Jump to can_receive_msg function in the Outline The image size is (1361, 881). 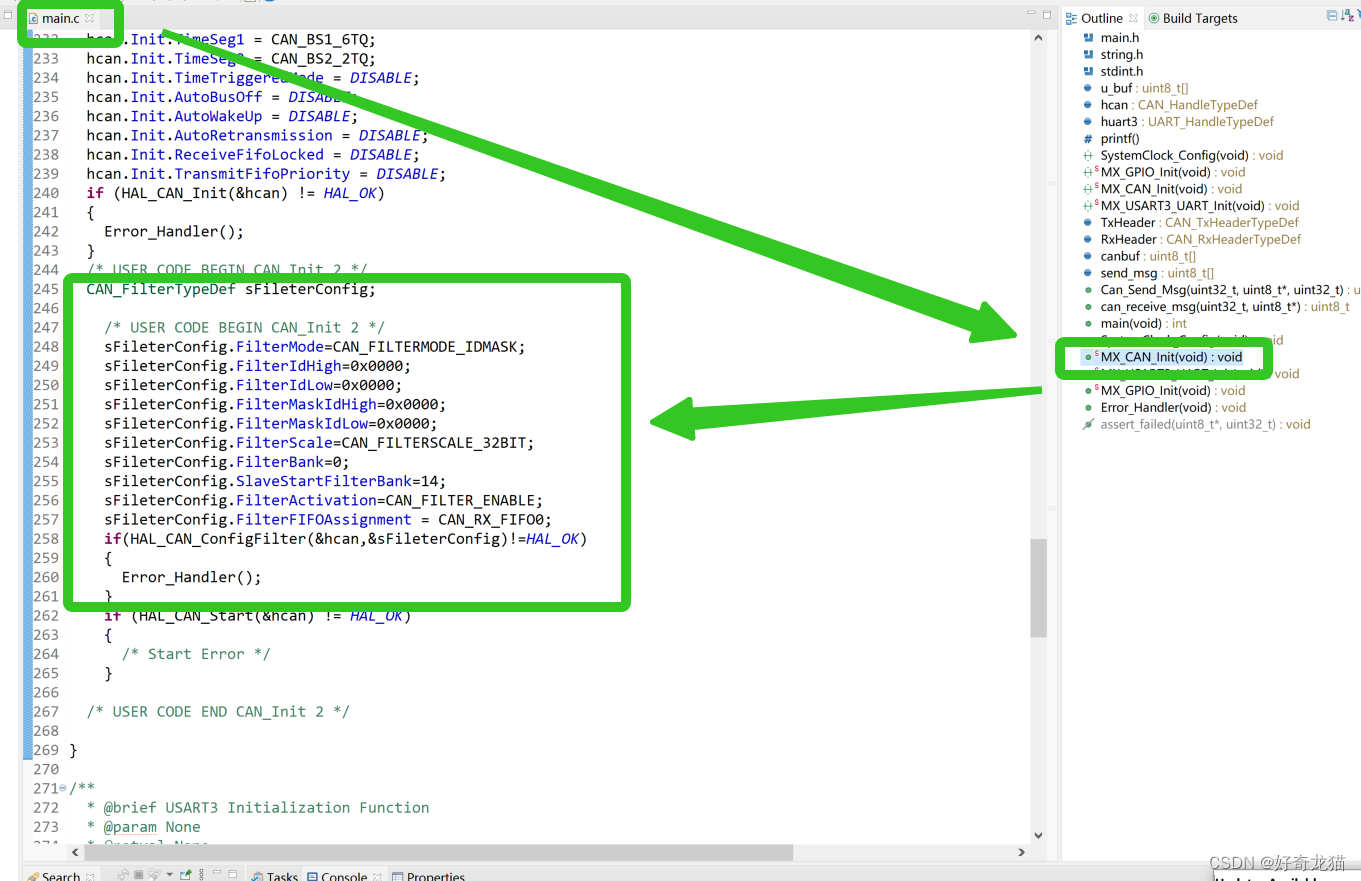(x=1217, y=307)
